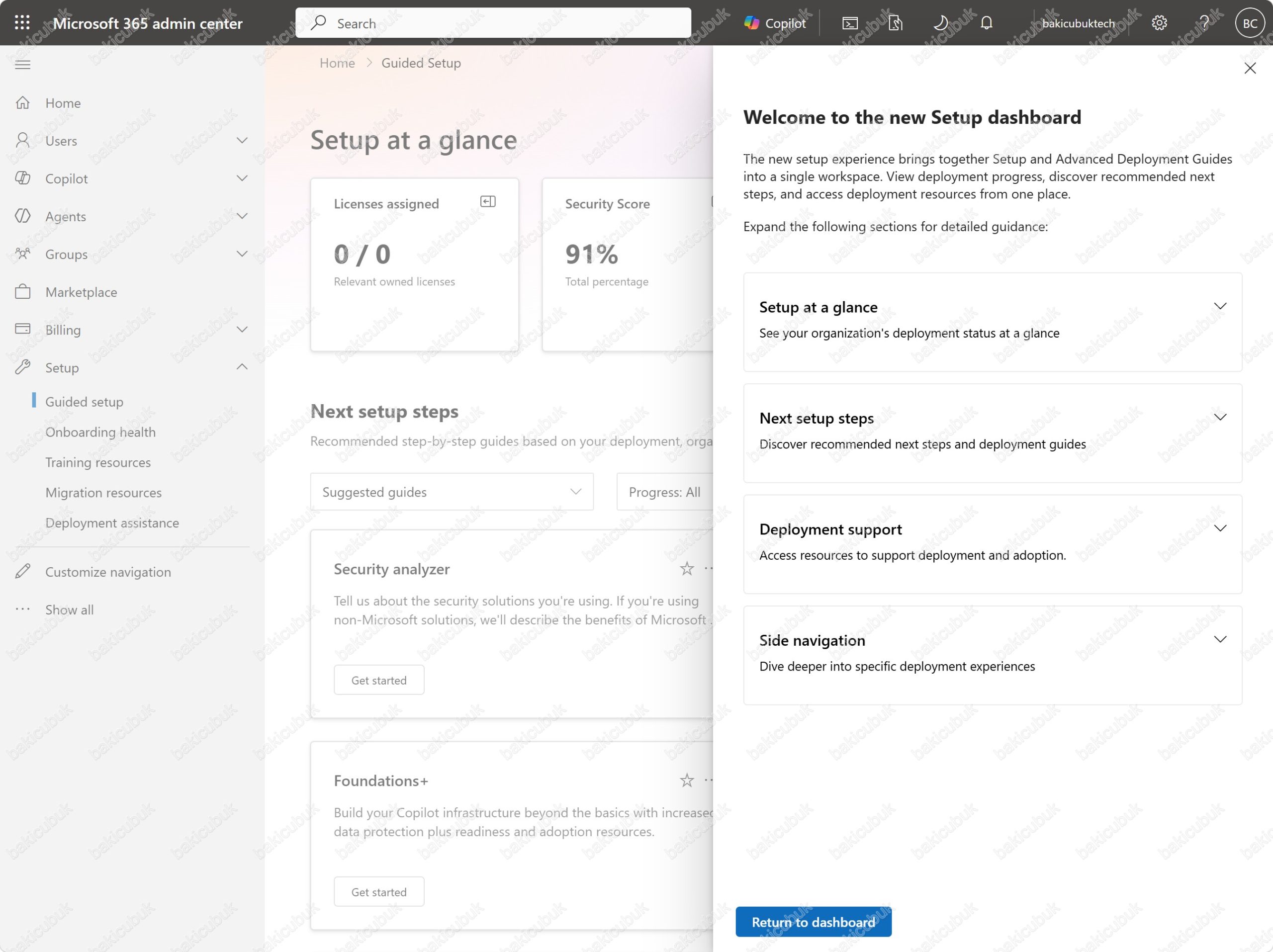Open BC account avatar menu

(x=1250, y=23)
